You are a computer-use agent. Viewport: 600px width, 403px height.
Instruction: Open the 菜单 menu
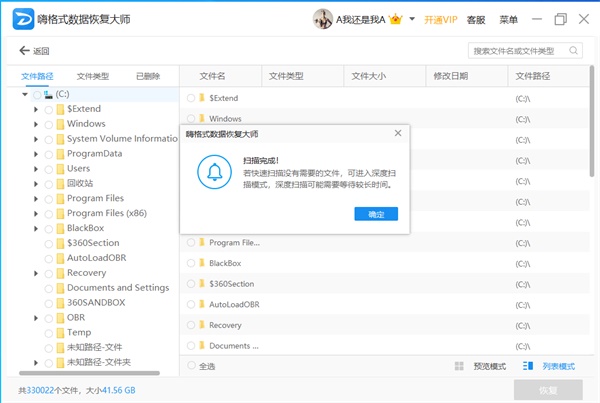508,20
